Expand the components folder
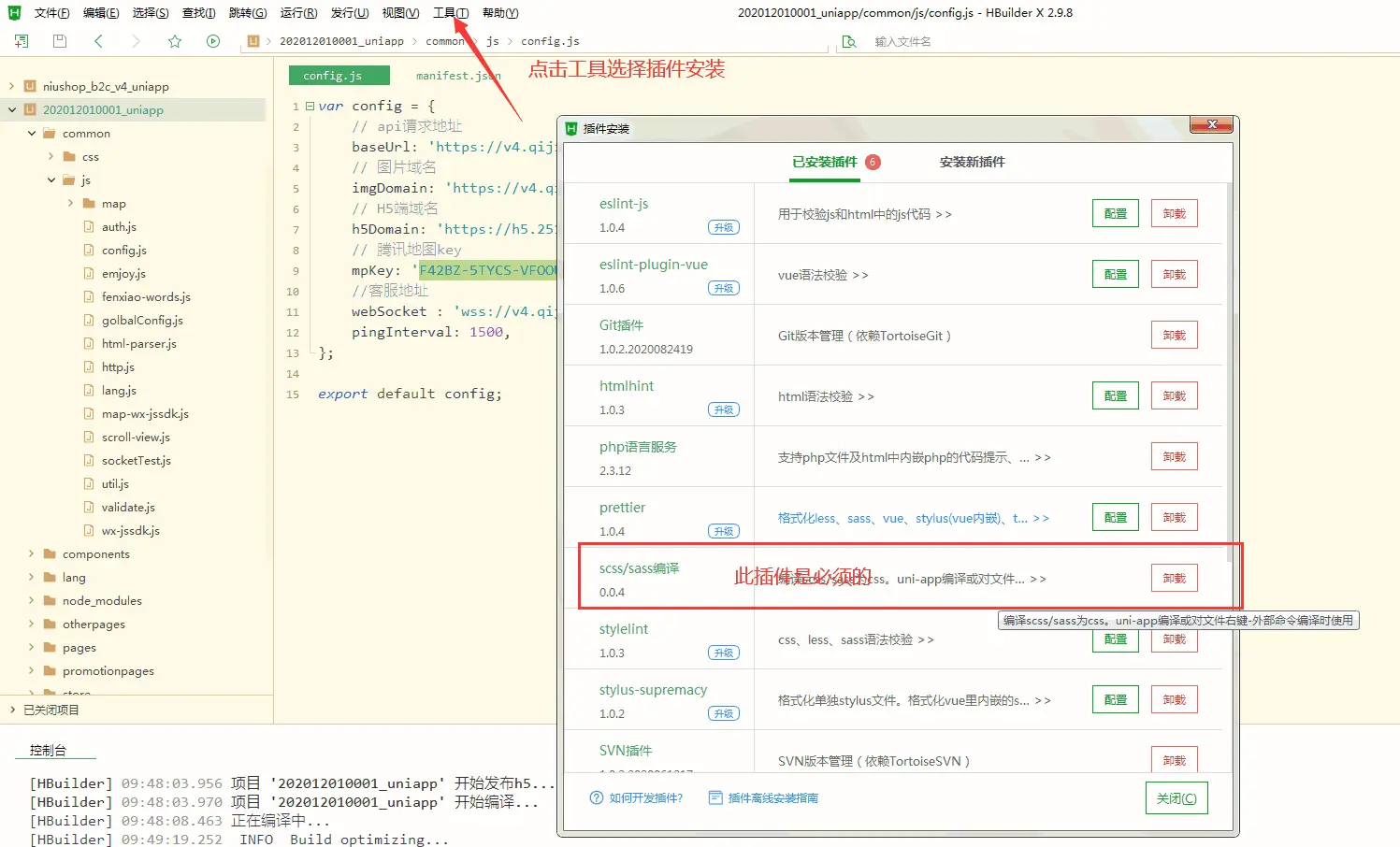 [x=32, y=553]
